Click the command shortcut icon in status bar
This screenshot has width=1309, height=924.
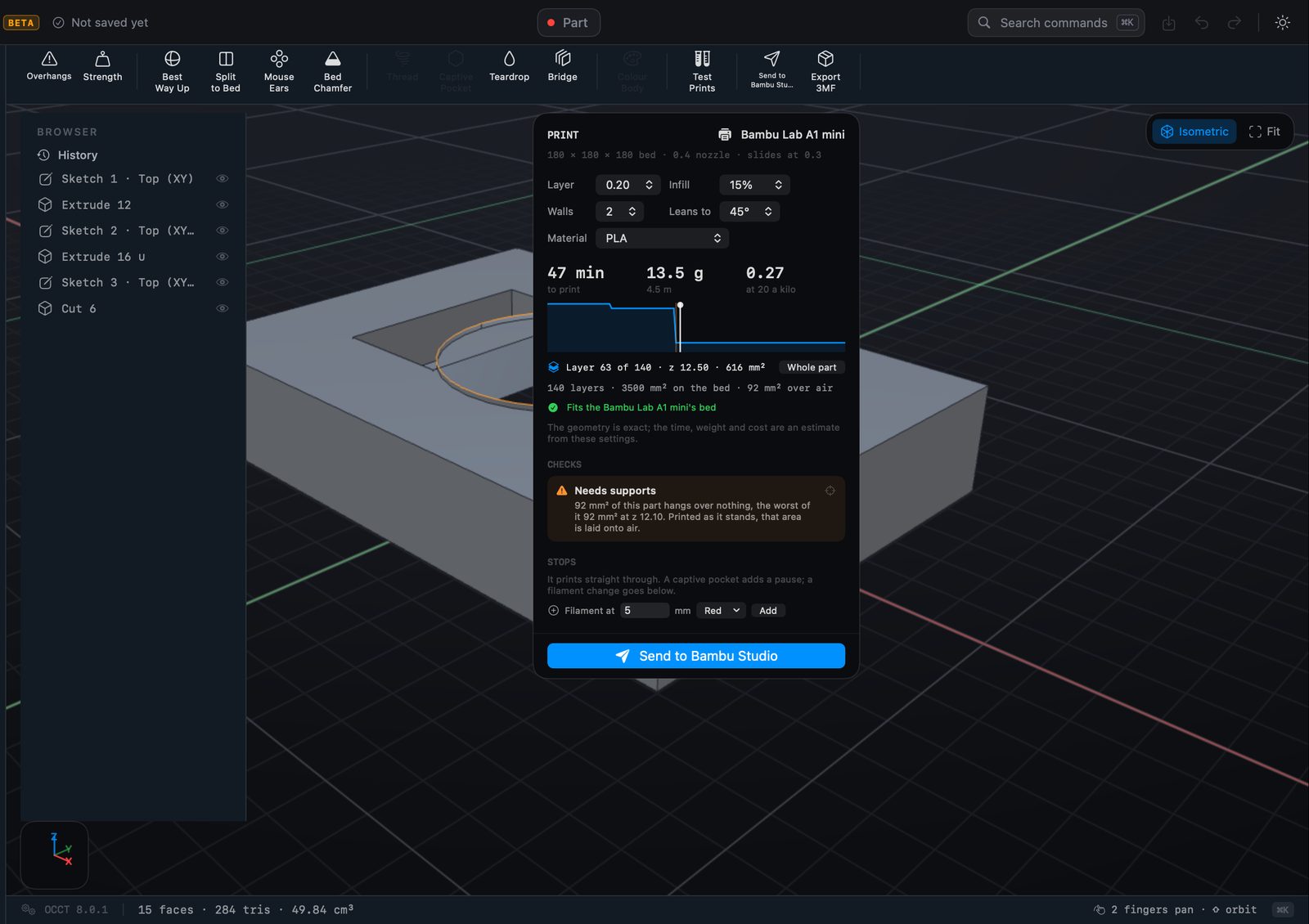(x=1282, y=909)
